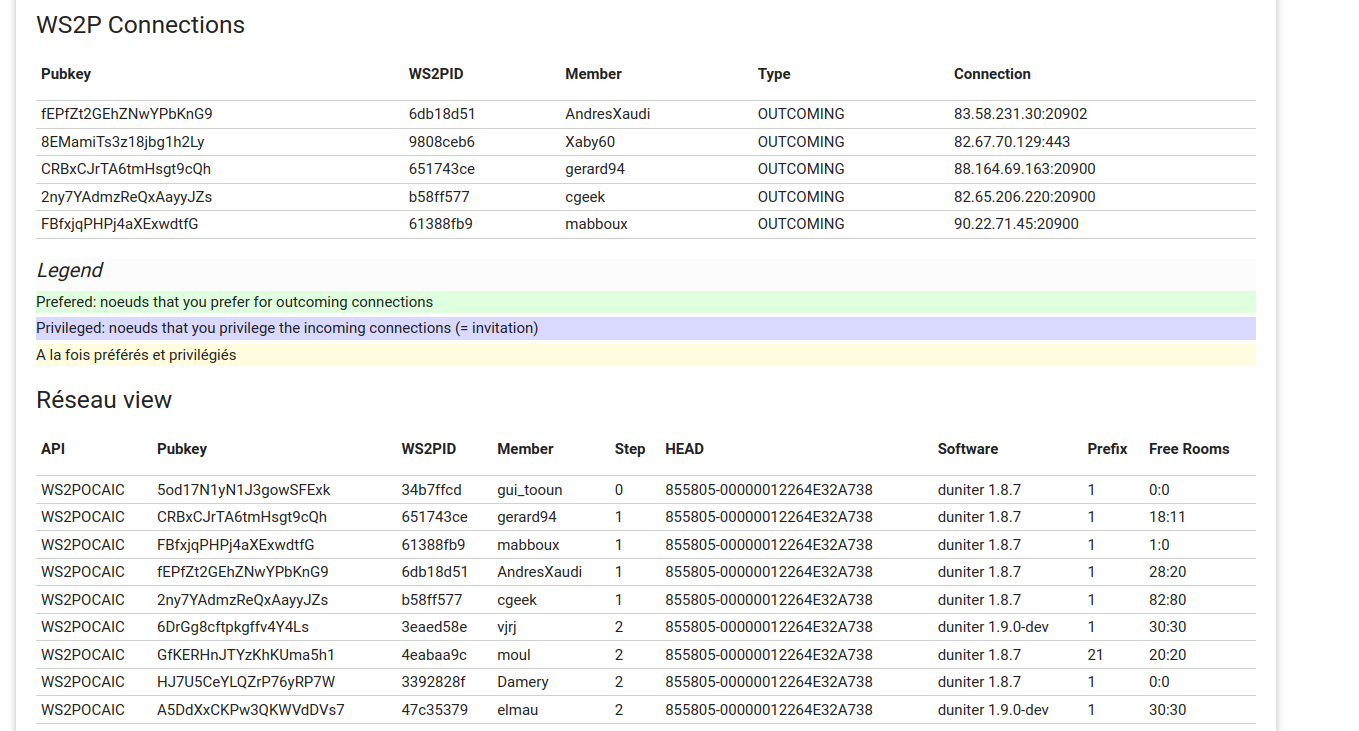Click WS2PID 6db18d51 in WS2P Connections table
The image size is (1359, 731).
coord(442,114)
